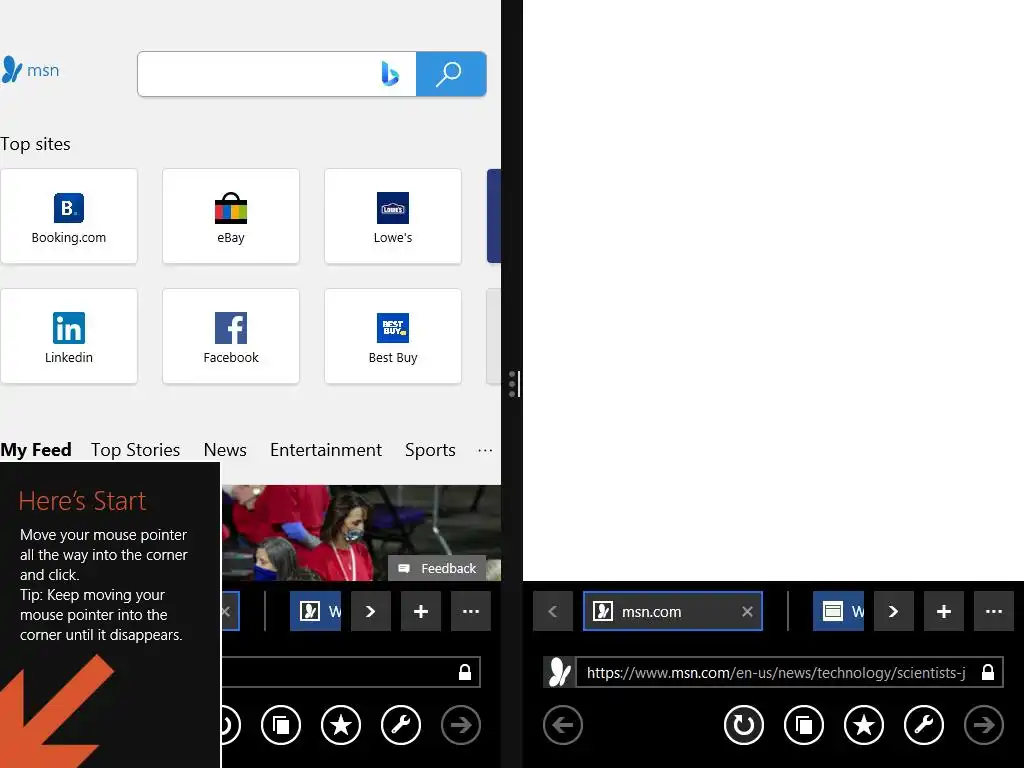
Task: Open the Facebook top site tile
Action: 231,336
